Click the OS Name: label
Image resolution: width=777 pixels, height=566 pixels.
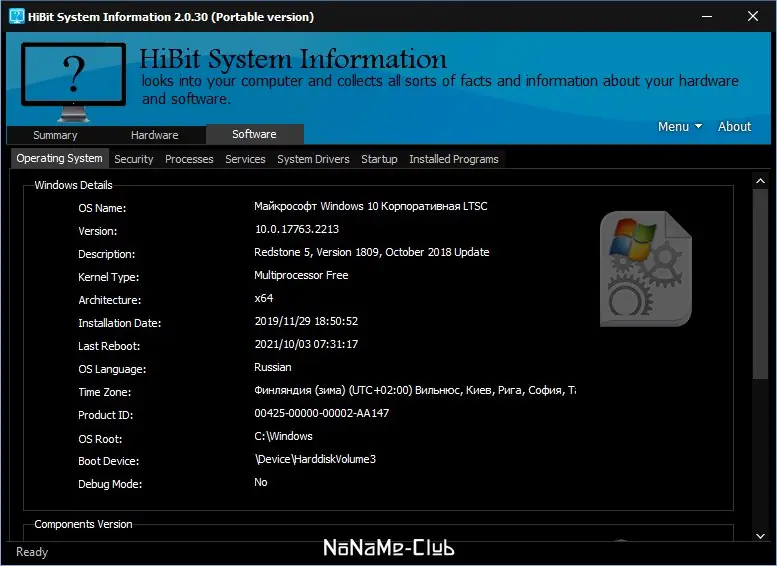[102, 208]
